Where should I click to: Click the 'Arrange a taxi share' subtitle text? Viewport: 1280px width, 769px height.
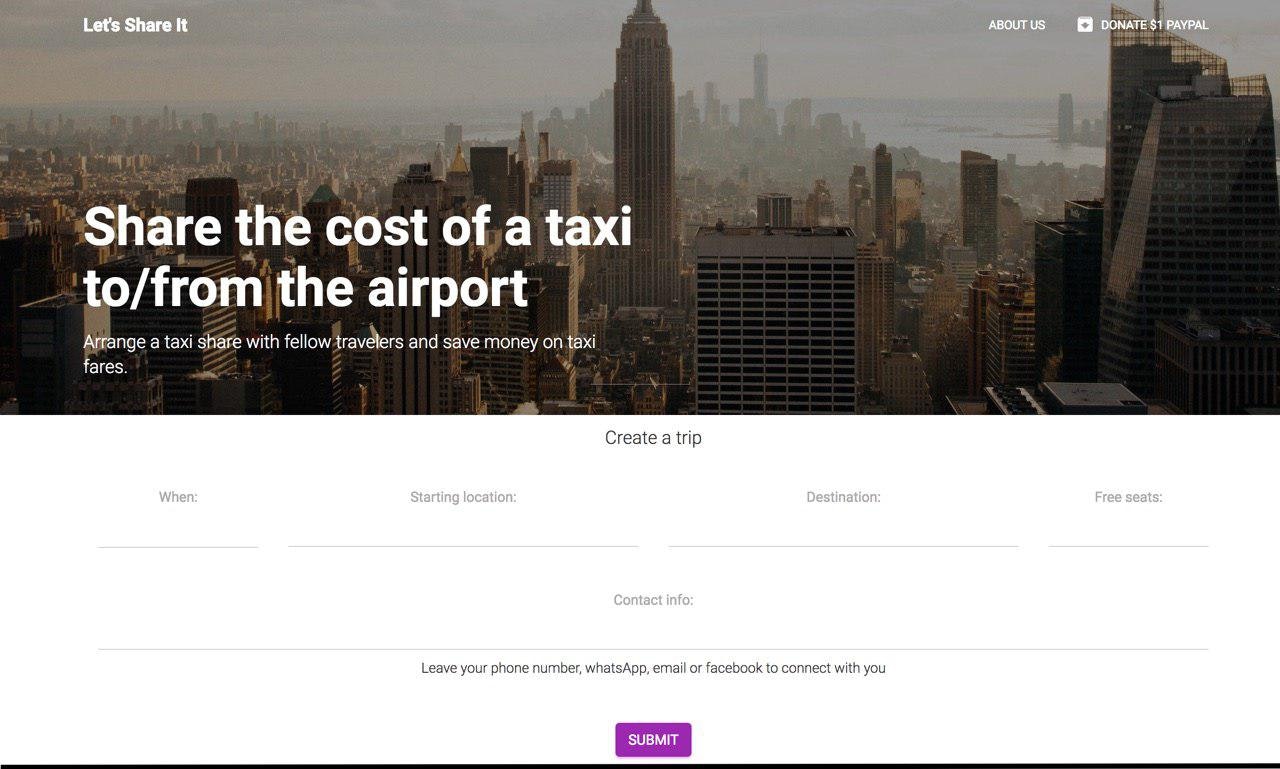340,354
